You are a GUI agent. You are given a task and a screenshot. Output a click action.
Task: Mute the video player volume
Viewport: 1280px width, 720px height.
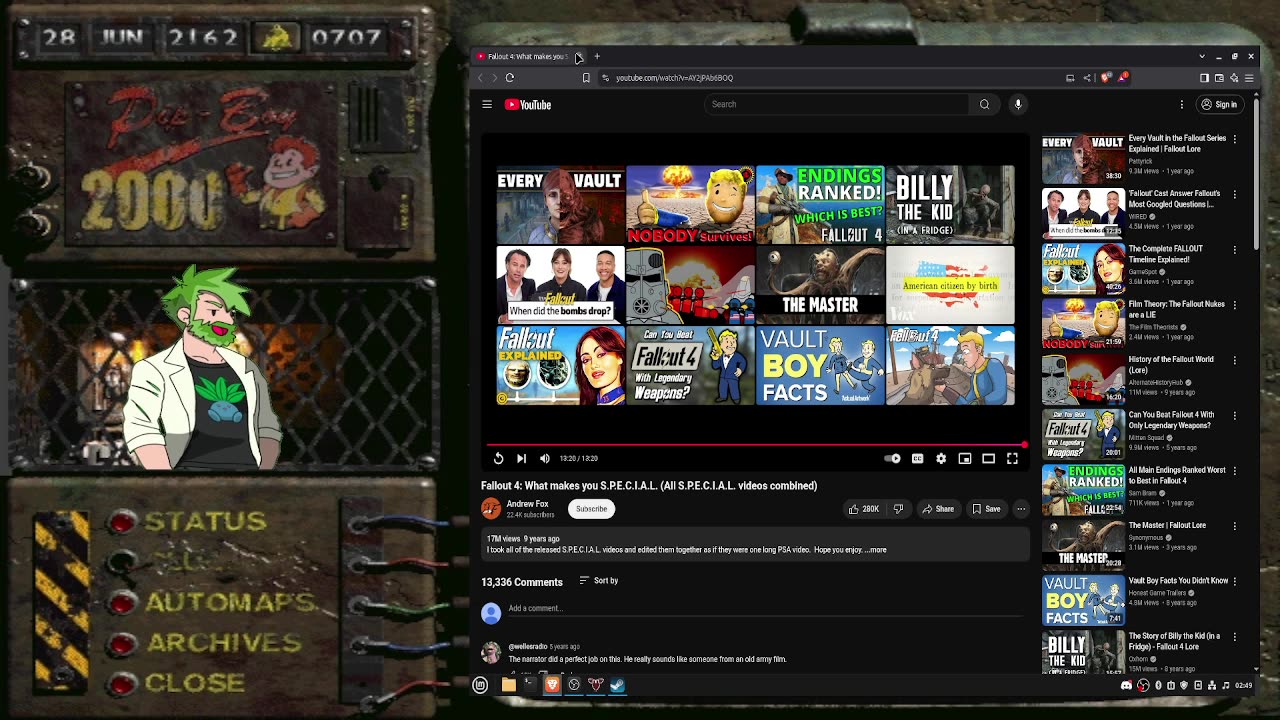point(545,458)
